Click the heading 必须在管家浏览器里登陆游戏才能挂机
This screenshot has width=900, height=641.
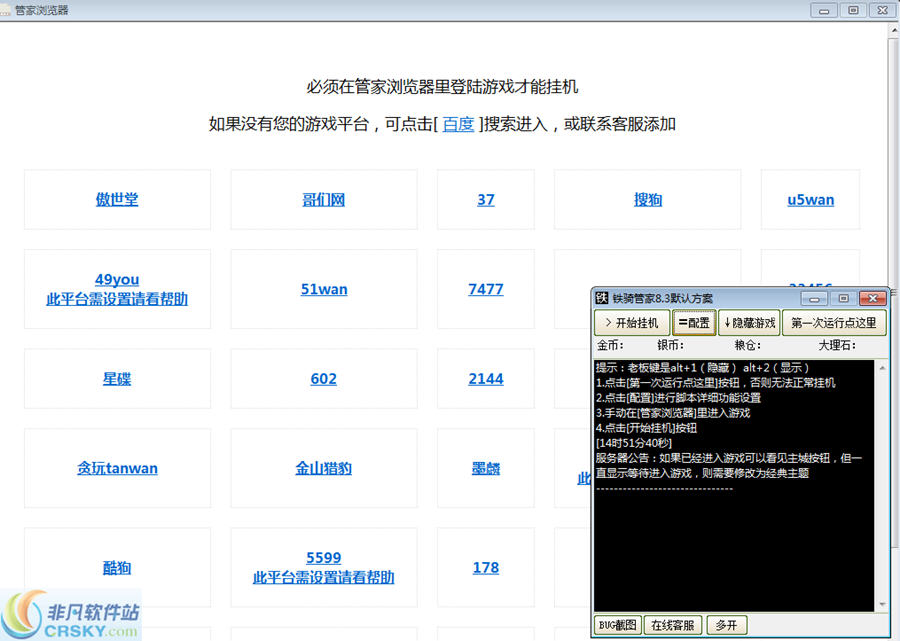click(442, 87)
